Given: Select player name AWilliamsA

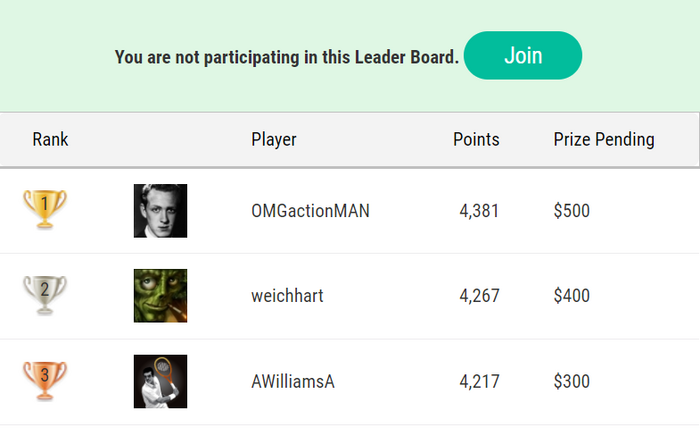Looking at the screenshot, I should coord(293,382).
